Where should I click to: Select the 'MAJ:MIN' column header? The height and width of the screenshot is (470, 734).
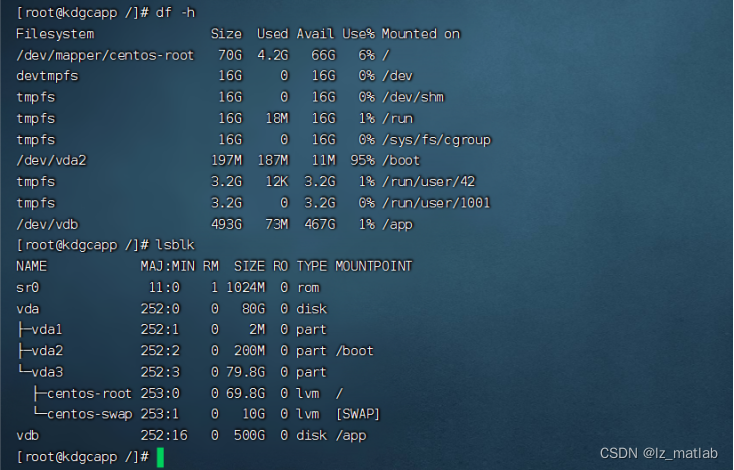[x=168, y=266]
